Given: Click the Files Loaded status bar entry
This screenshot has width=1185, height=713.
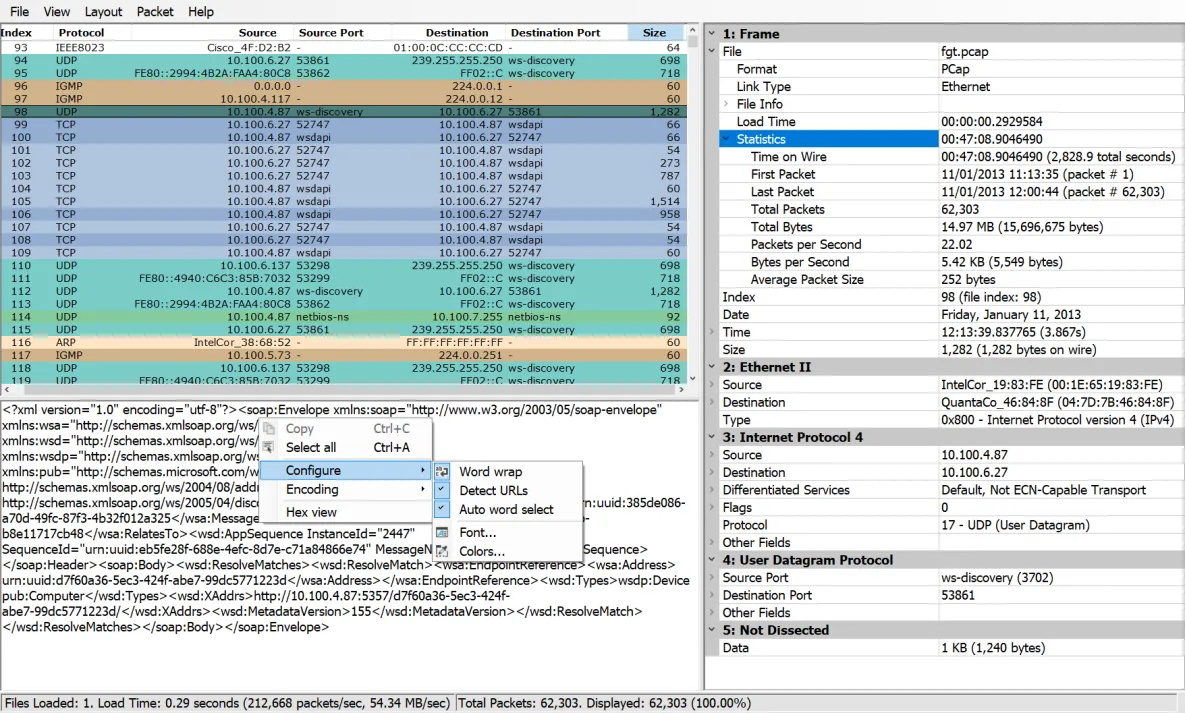Looking at the screenshot, I should (227, 703).
